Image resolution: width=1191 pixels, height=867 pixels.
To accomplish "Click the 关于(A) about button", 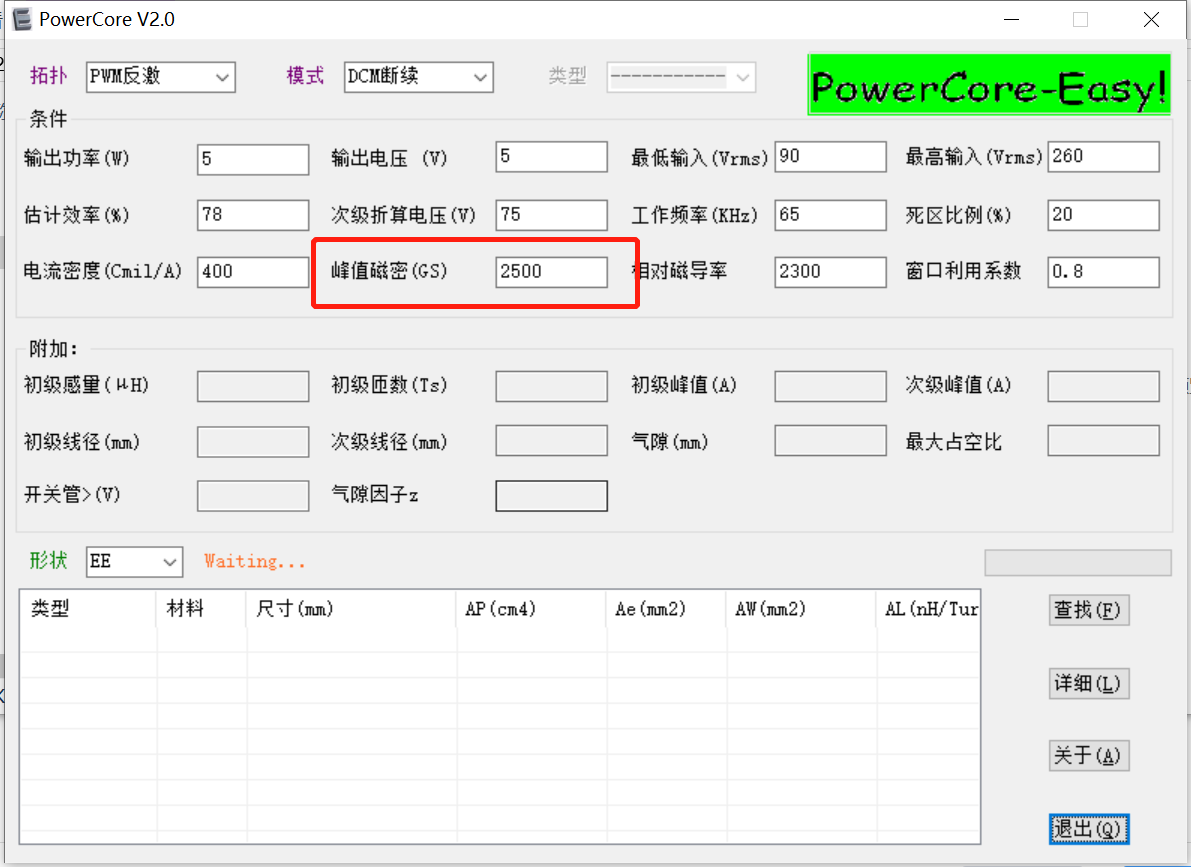I will point(1089,755).
